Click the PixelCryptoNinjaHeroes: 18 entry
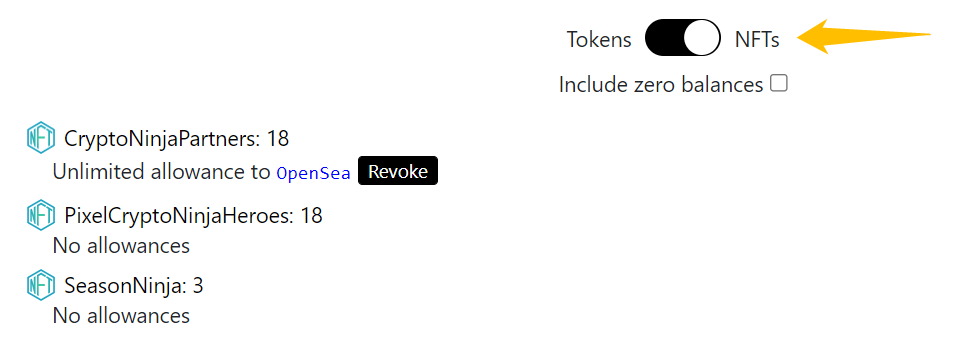 click(193, 216)
